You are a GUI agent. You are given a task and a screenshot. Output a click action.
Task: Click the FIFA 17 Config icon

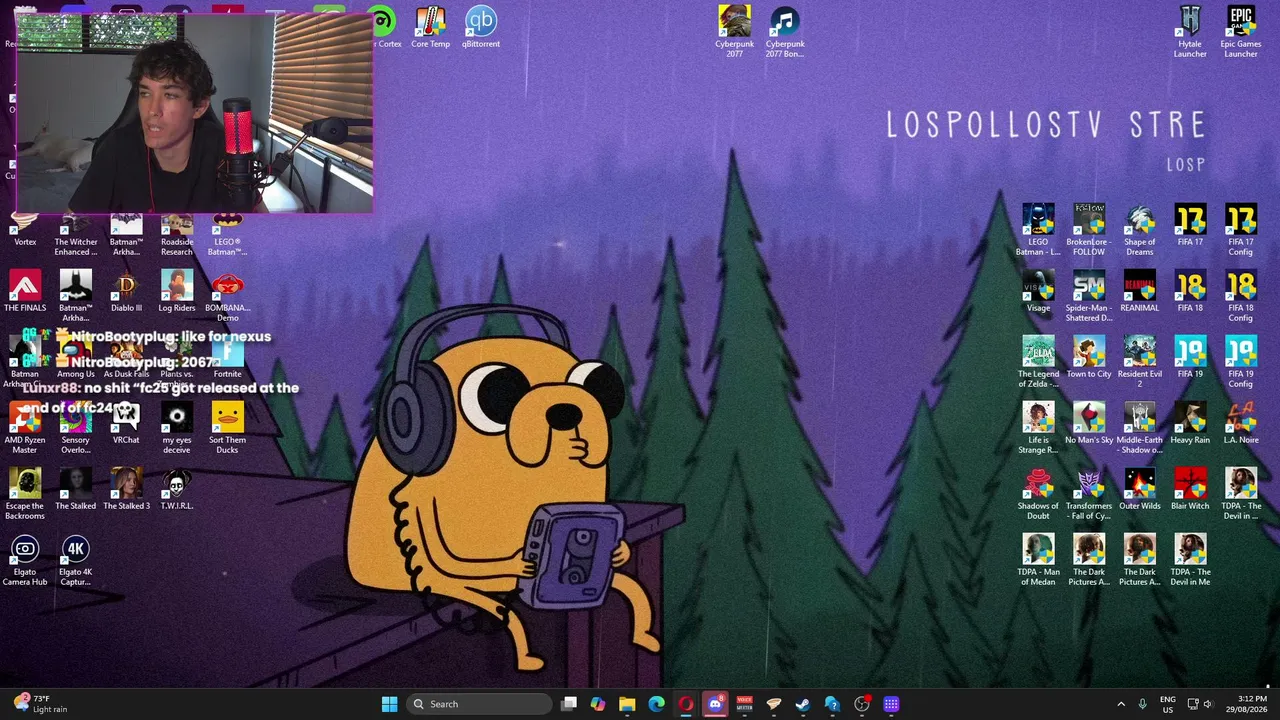click(x=1241, y=230)
